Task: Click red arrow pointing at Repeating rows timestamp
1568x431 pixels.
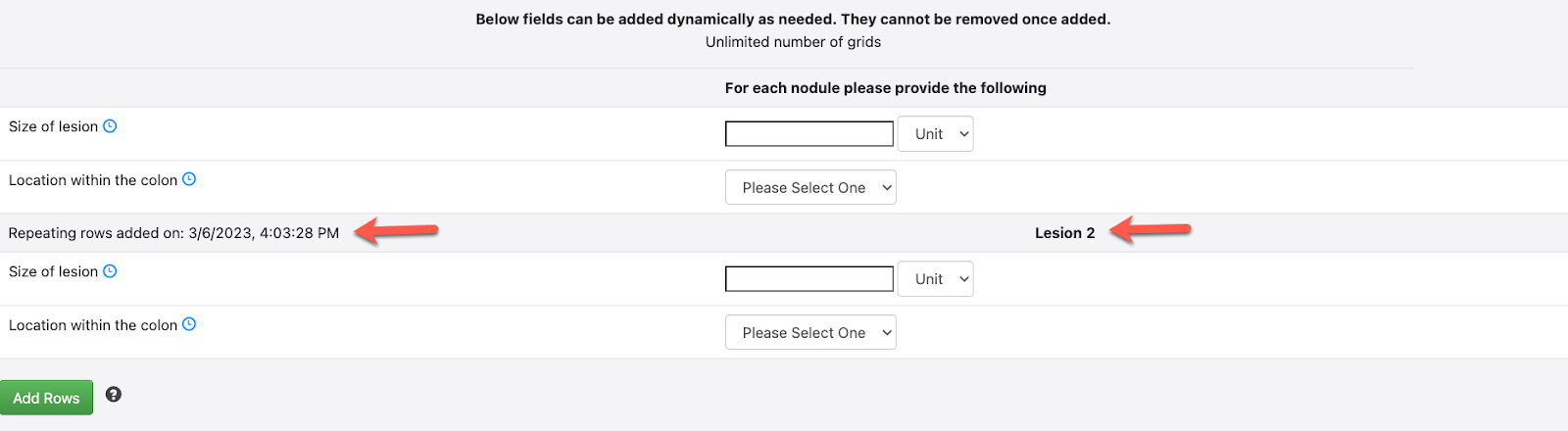Action: [x=396, y=231]
